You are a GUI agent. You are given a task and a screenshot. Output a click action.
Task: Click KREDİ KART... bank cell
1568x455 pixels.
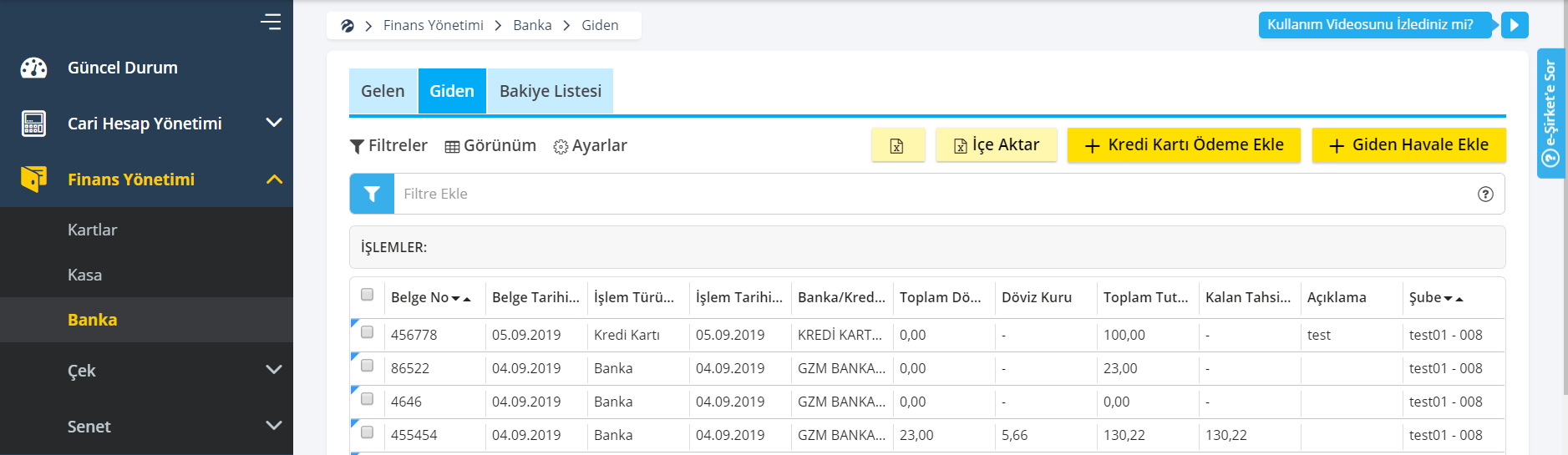[x=840, y=335]
